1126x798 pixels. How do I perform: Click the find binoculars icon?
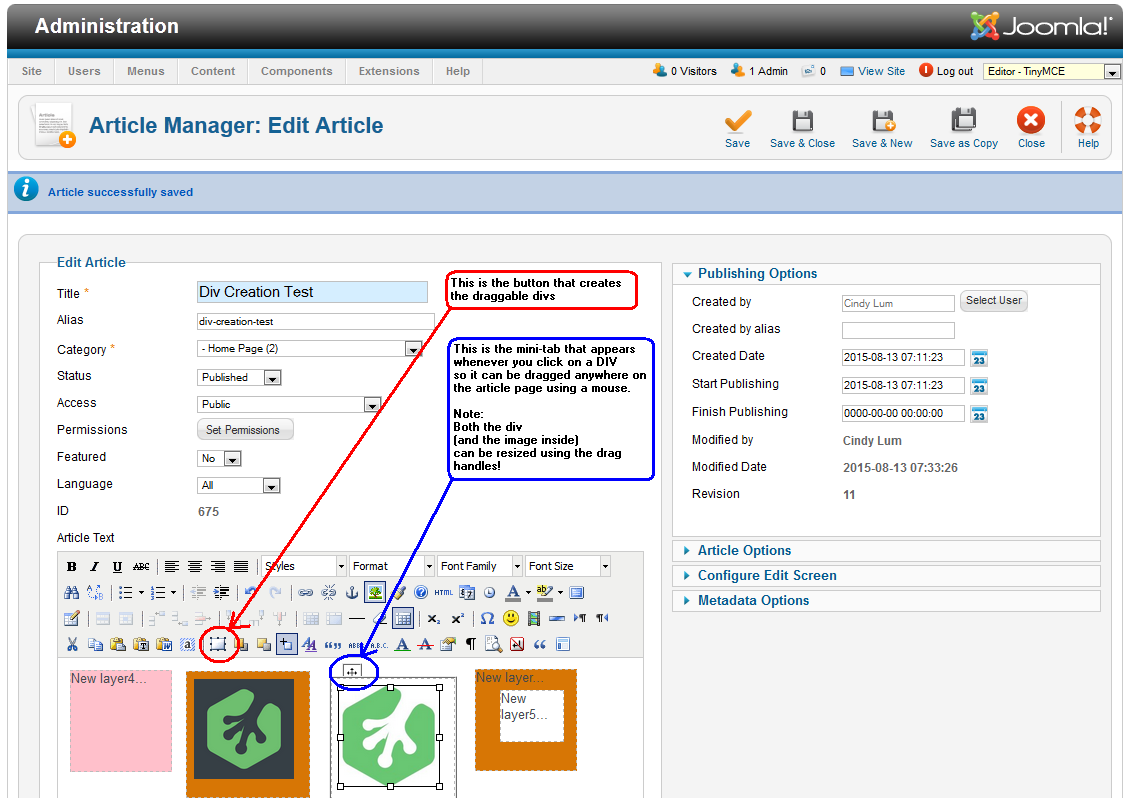tap(72, 592)
